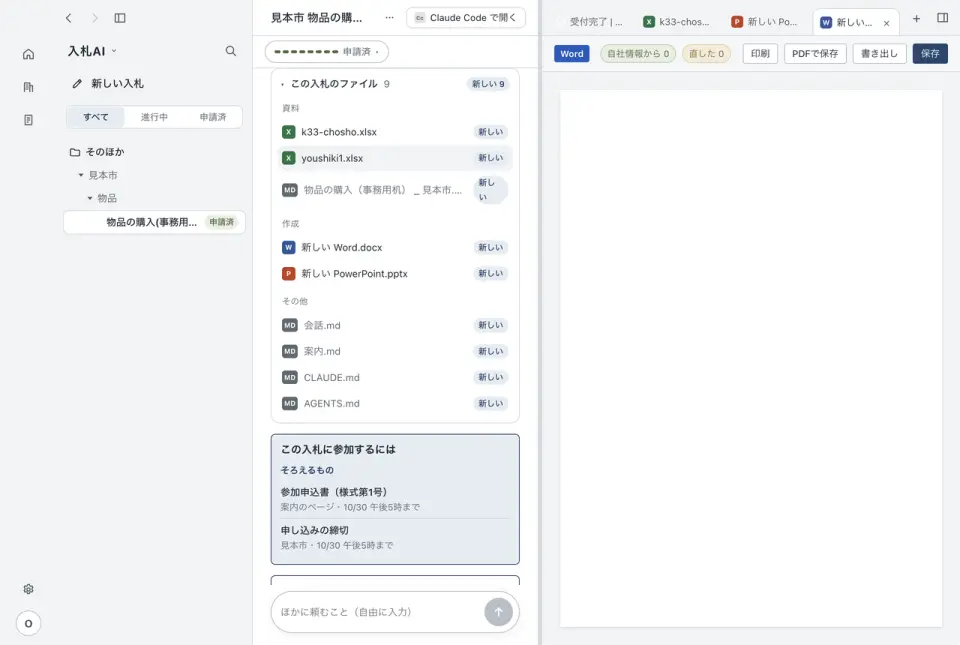Click the 直した 0 pill
This screenshot has width=960, height=645.
pyautogui.click(x=706, y=54)
